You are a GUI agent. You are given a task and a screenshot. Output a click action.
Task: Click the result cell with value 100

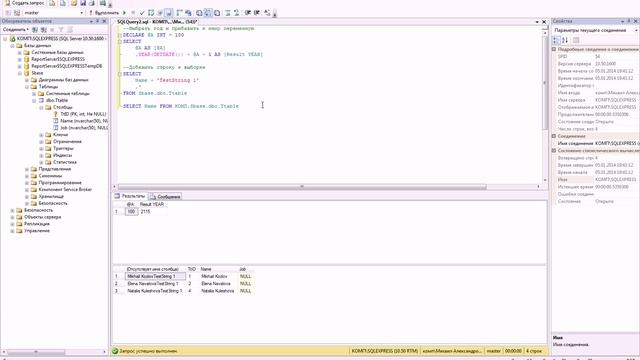(x=131, y=211)
